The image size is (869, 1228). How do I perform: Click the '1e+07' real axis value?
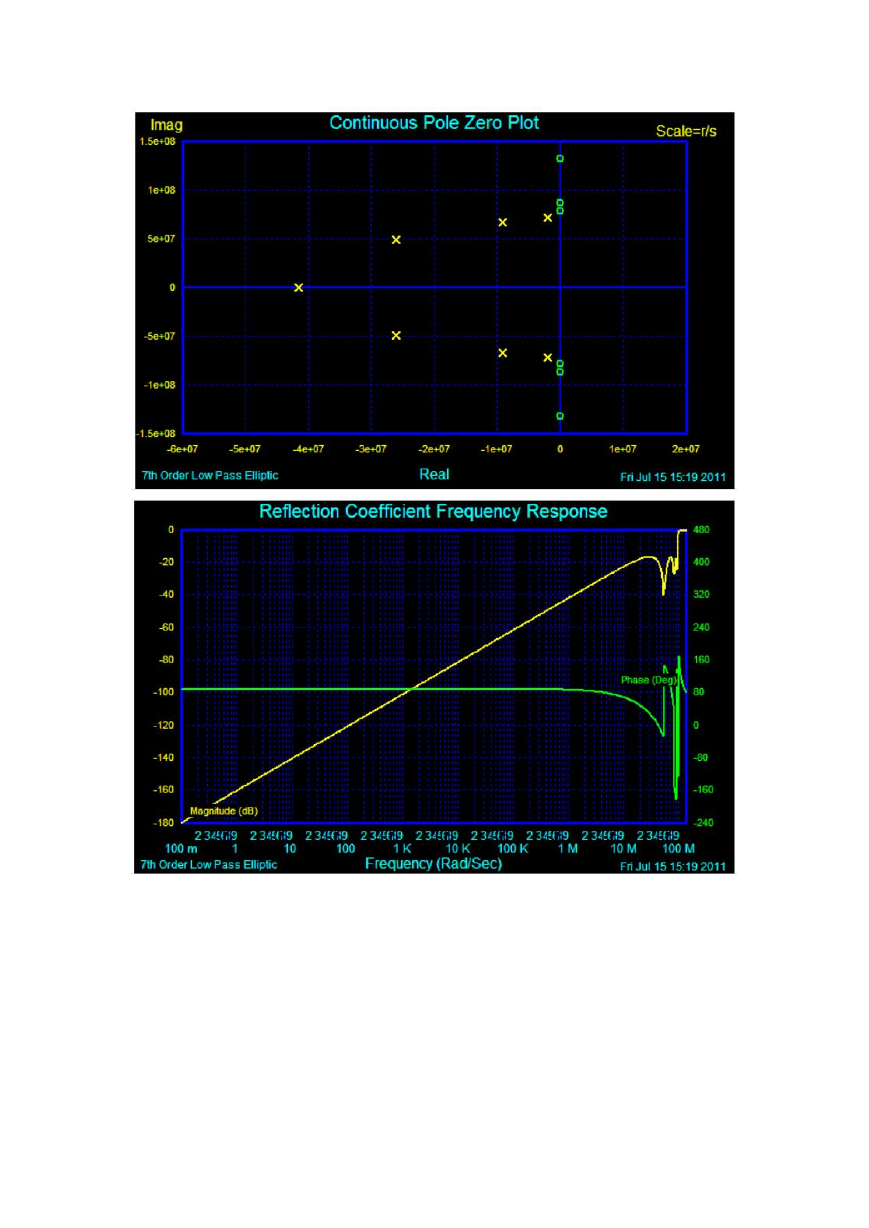pos(623,450)
